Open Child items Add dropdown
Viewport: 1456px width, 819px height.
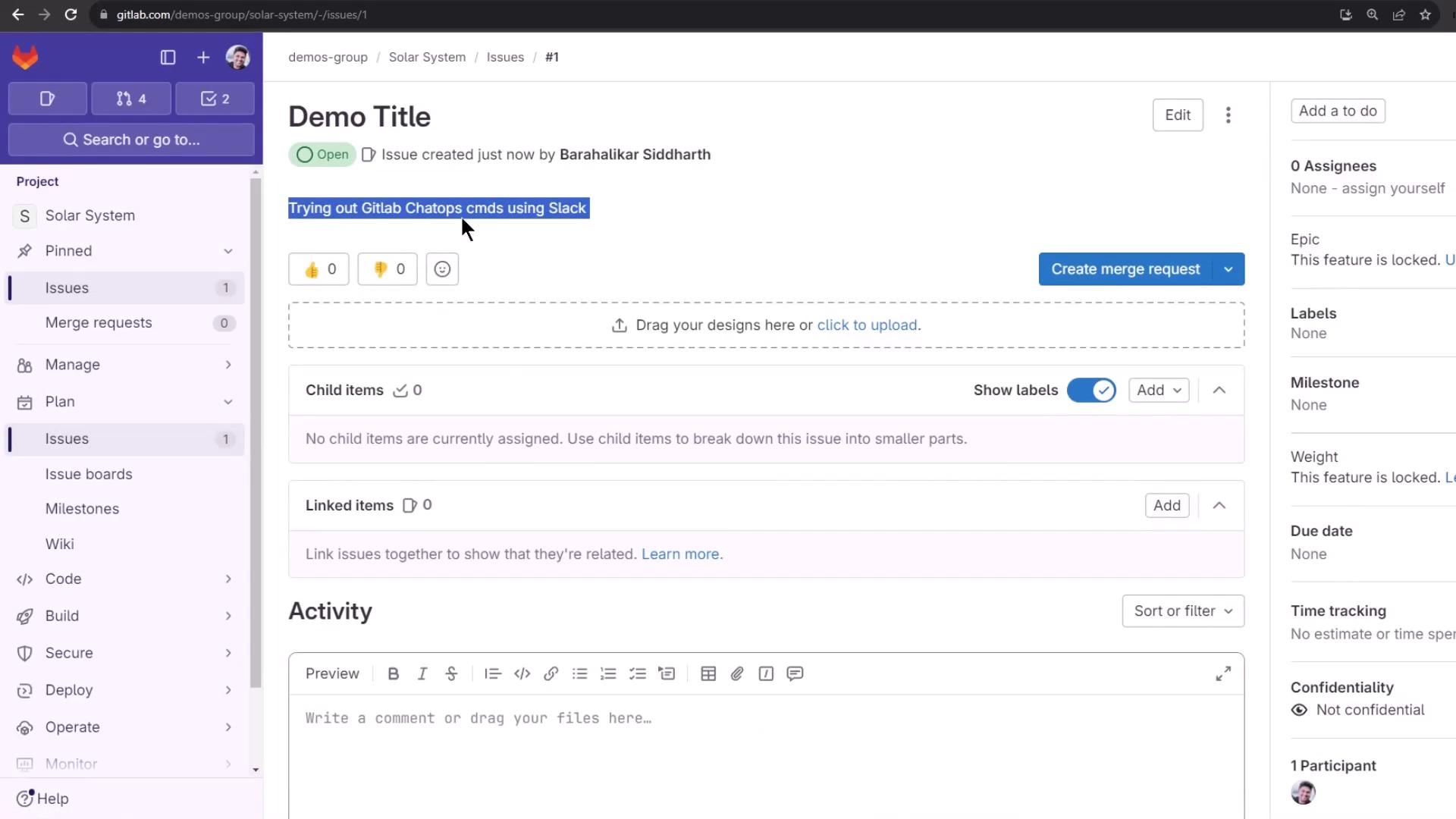coord(1158,390)
